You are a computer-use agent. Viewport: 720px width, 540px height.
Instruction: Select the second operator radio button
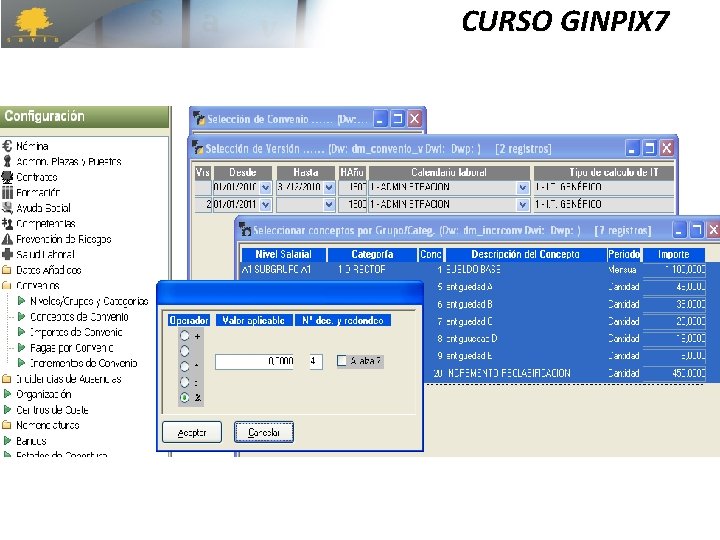point(185,351)
